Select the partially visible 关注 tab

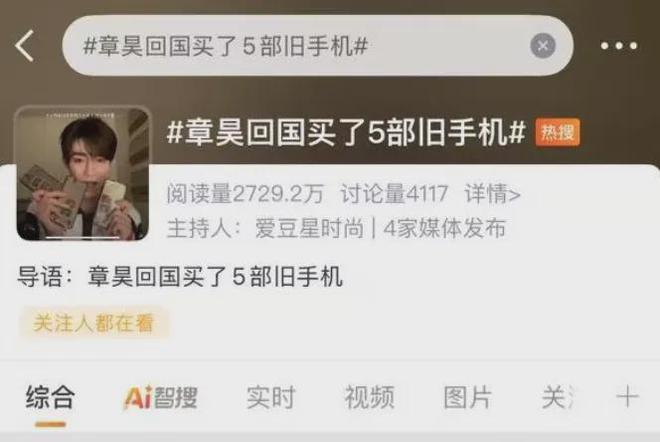pyautogui.click(x=558, y=397)
